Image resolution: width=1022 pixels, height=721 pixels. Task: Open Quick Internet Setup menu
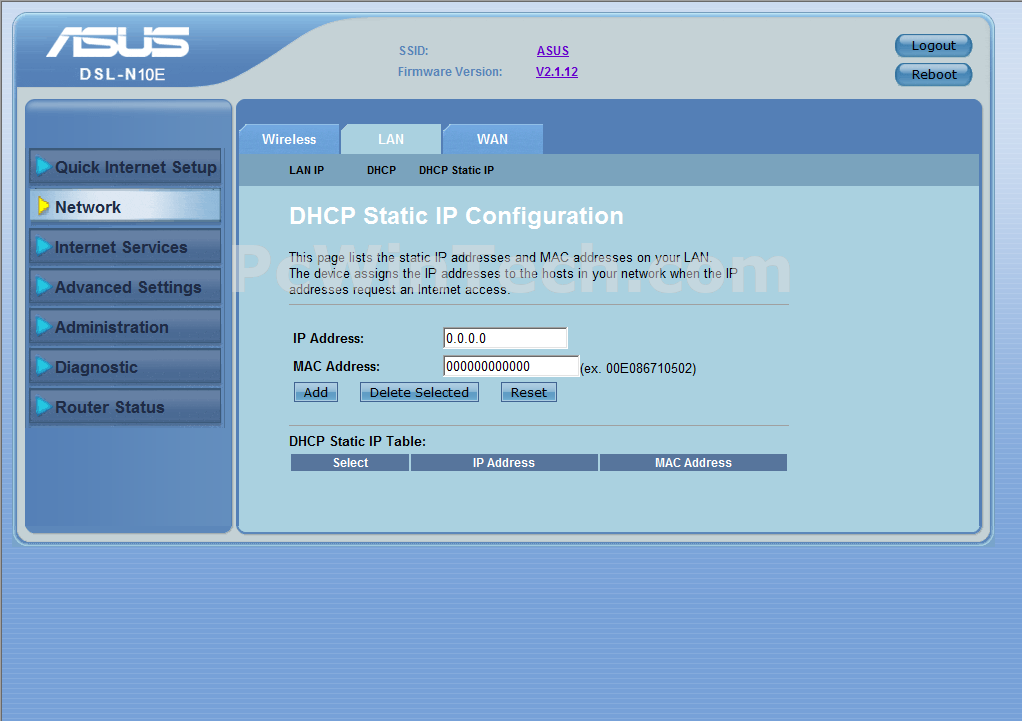125,167
